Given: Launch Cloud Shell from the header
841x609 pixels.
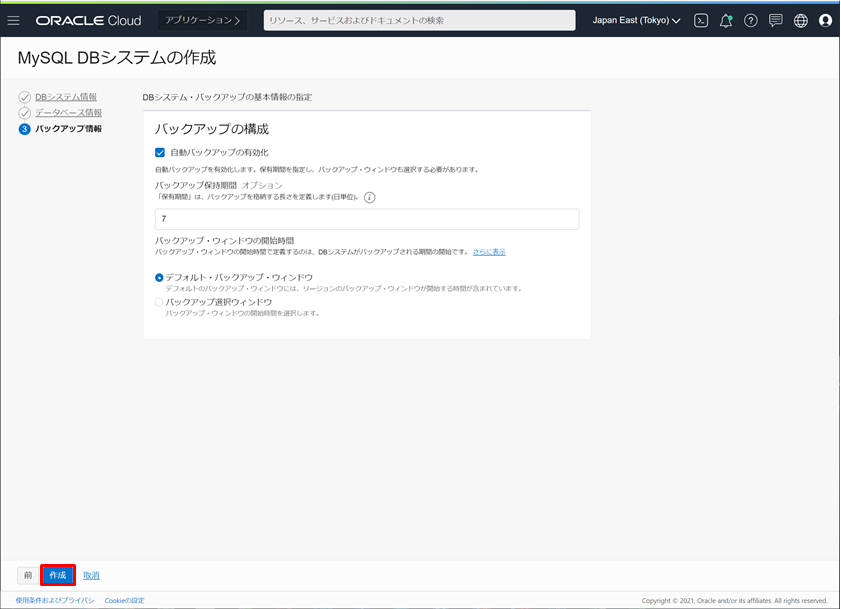Looking at the screenshot, I should pyautogui.click(x=701, y=20).
